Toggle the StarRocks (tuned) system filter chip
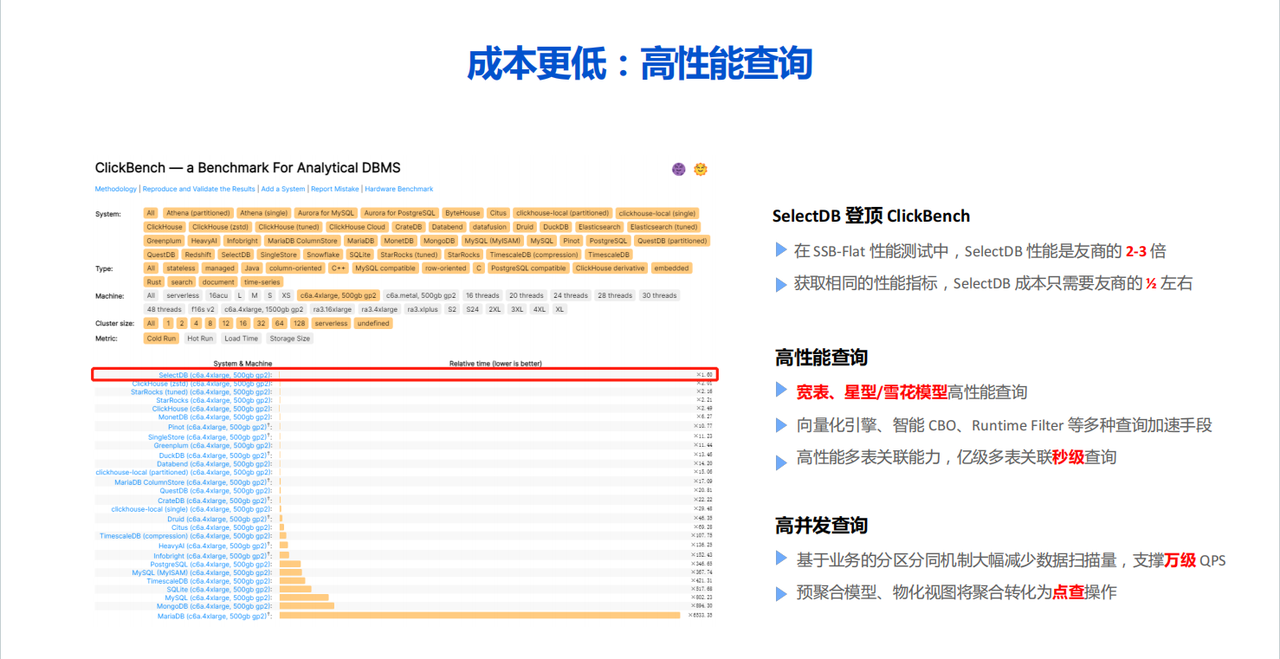The height and width of the screenshot is (659, 1280). [x=409, y=255]
